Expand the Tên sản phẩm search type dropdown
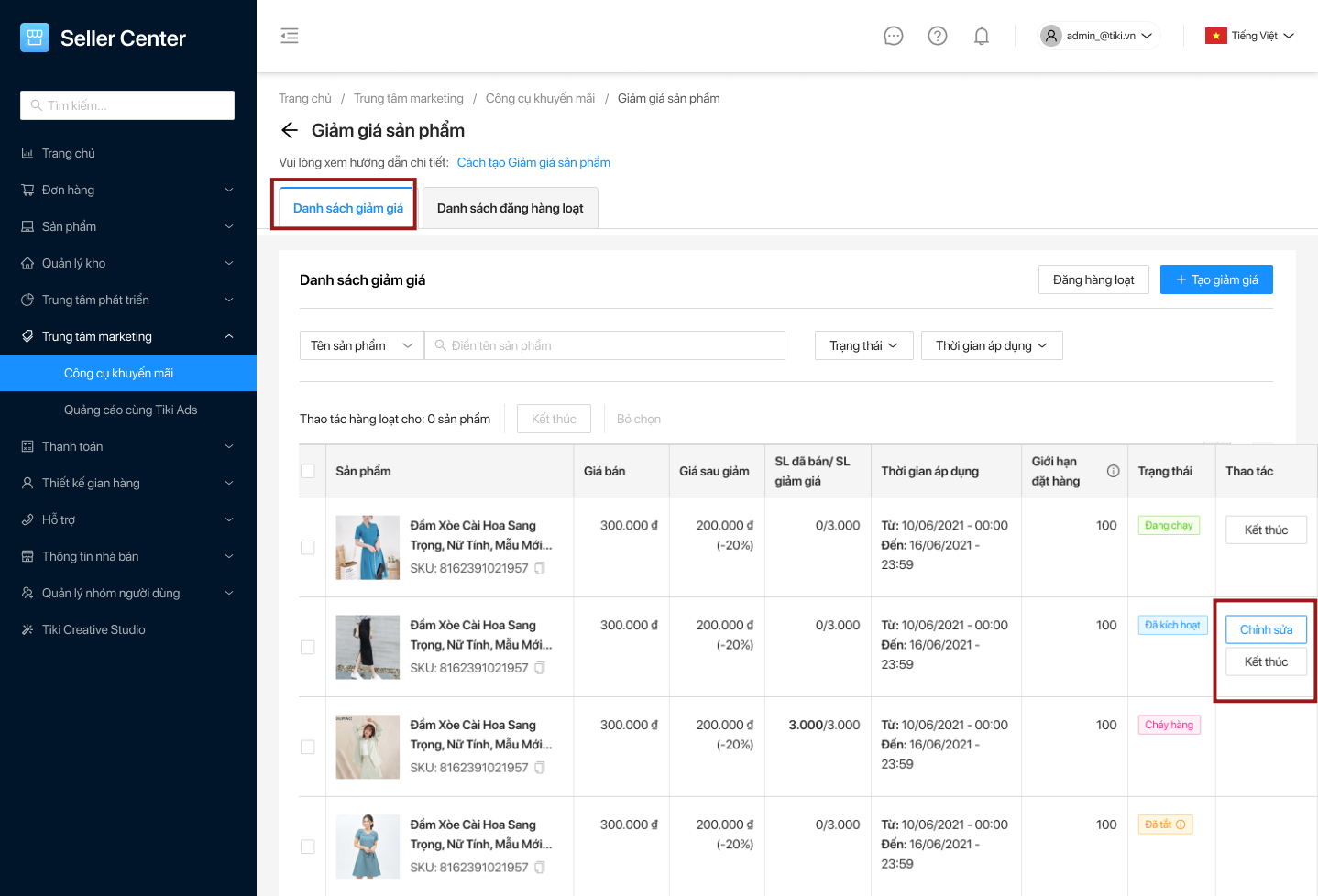 (361, 345)
